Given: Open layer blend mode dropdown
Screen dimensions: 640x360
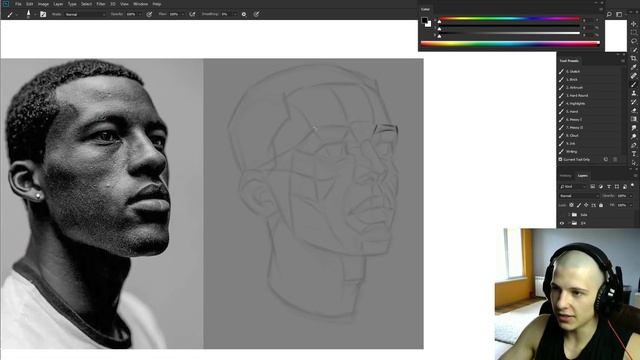Looking at the screenshot, I should 579,196.
